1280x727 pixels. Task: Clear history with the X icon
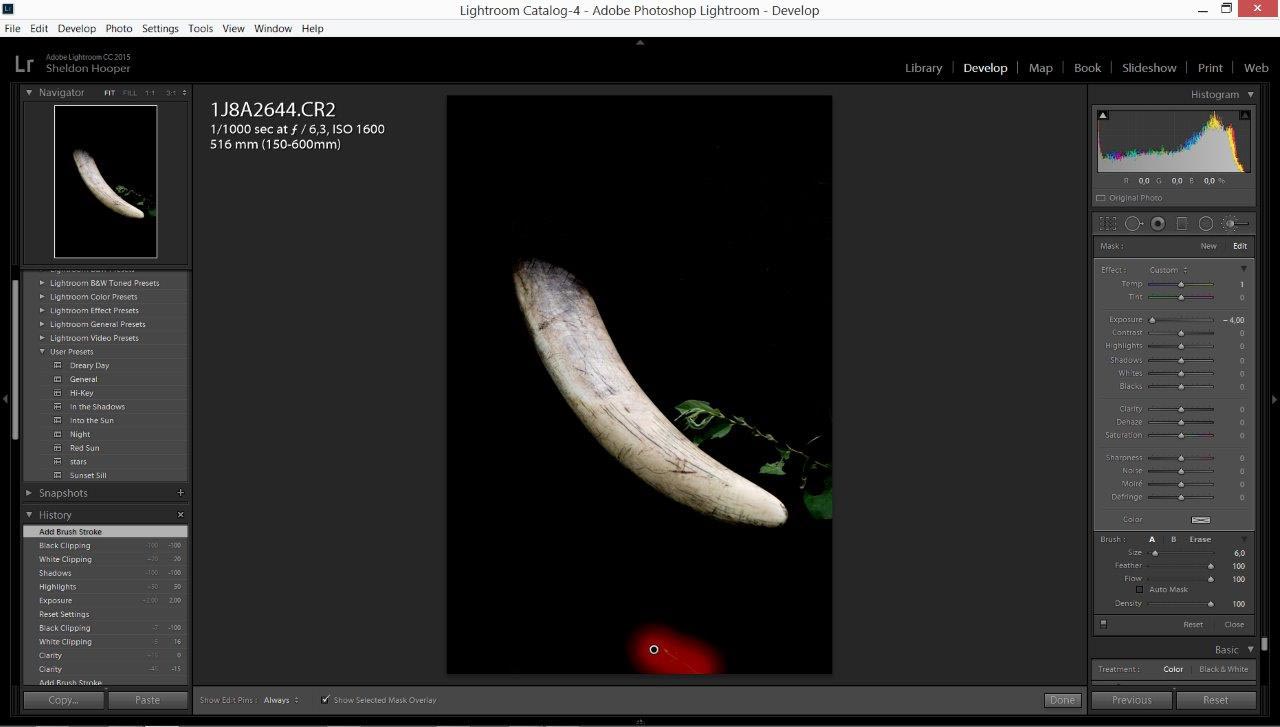pyautogui.click(x=180, y=515)
